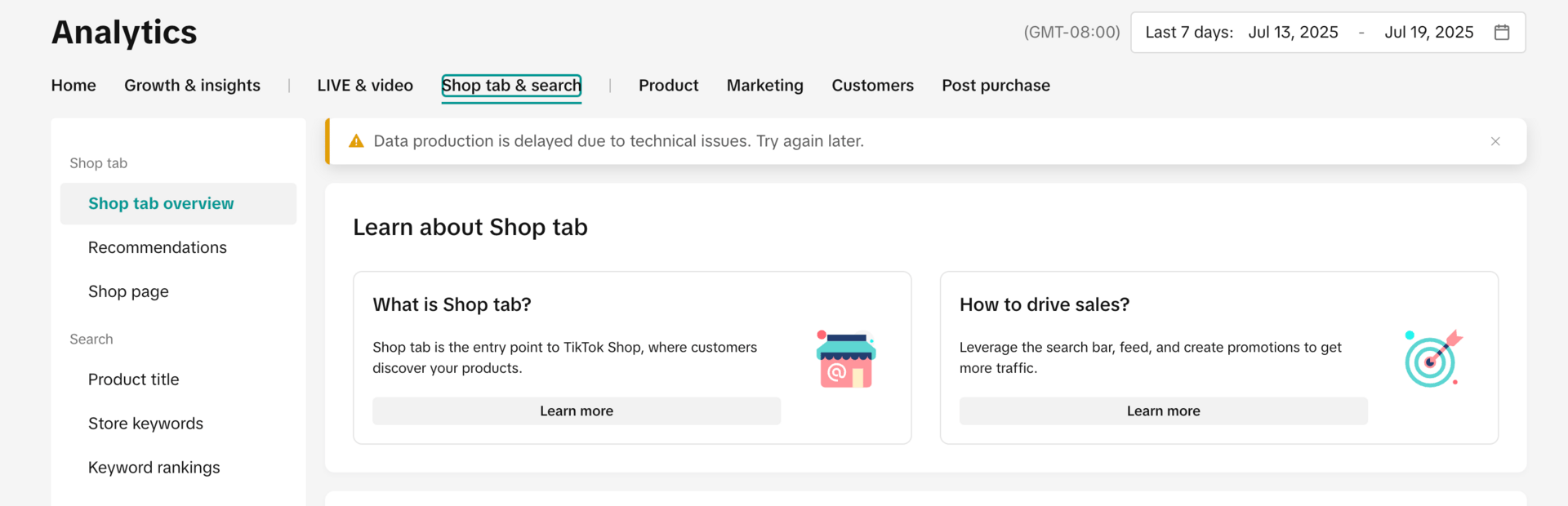Set the start date Jul 13, 2025 field

(1293, 33)
